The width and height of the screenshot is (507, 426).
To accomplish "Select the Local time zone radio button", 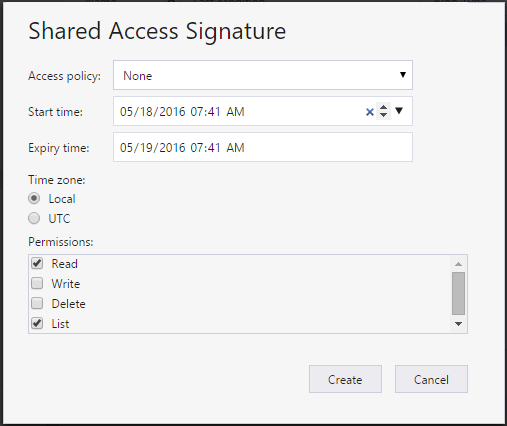I will point(34,199).
